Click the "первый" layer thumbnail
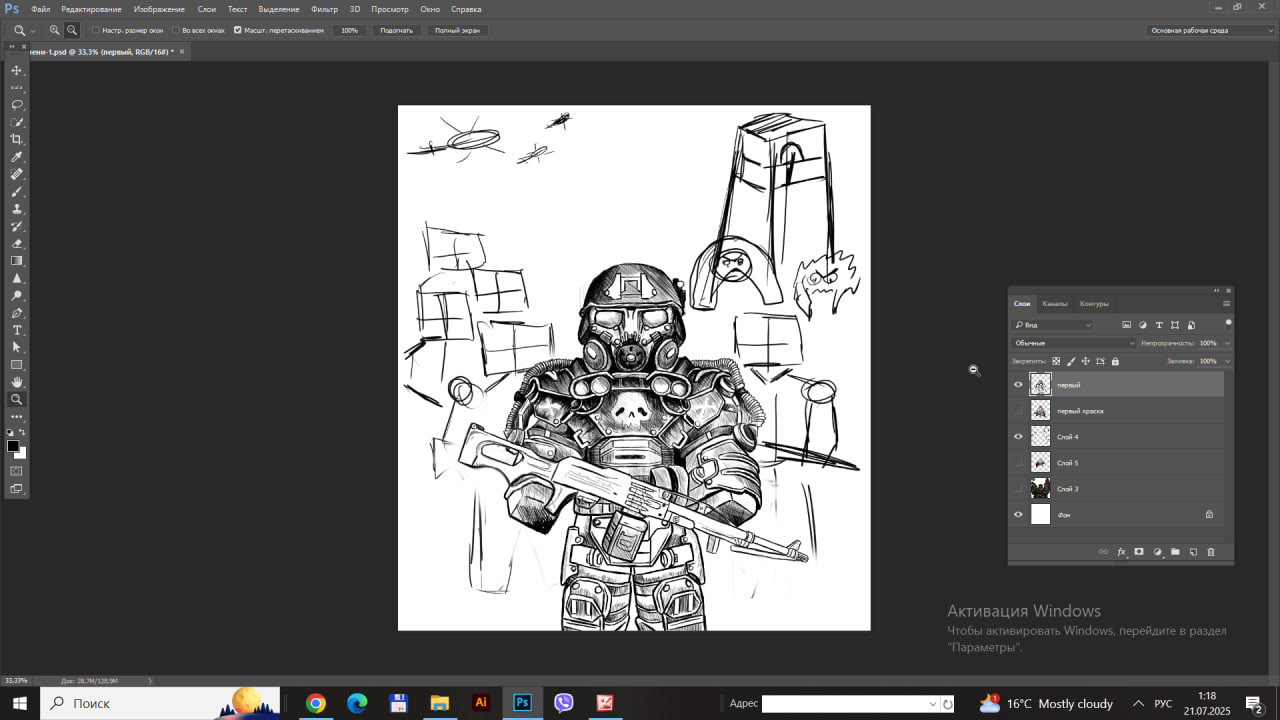 (1041, 385)
